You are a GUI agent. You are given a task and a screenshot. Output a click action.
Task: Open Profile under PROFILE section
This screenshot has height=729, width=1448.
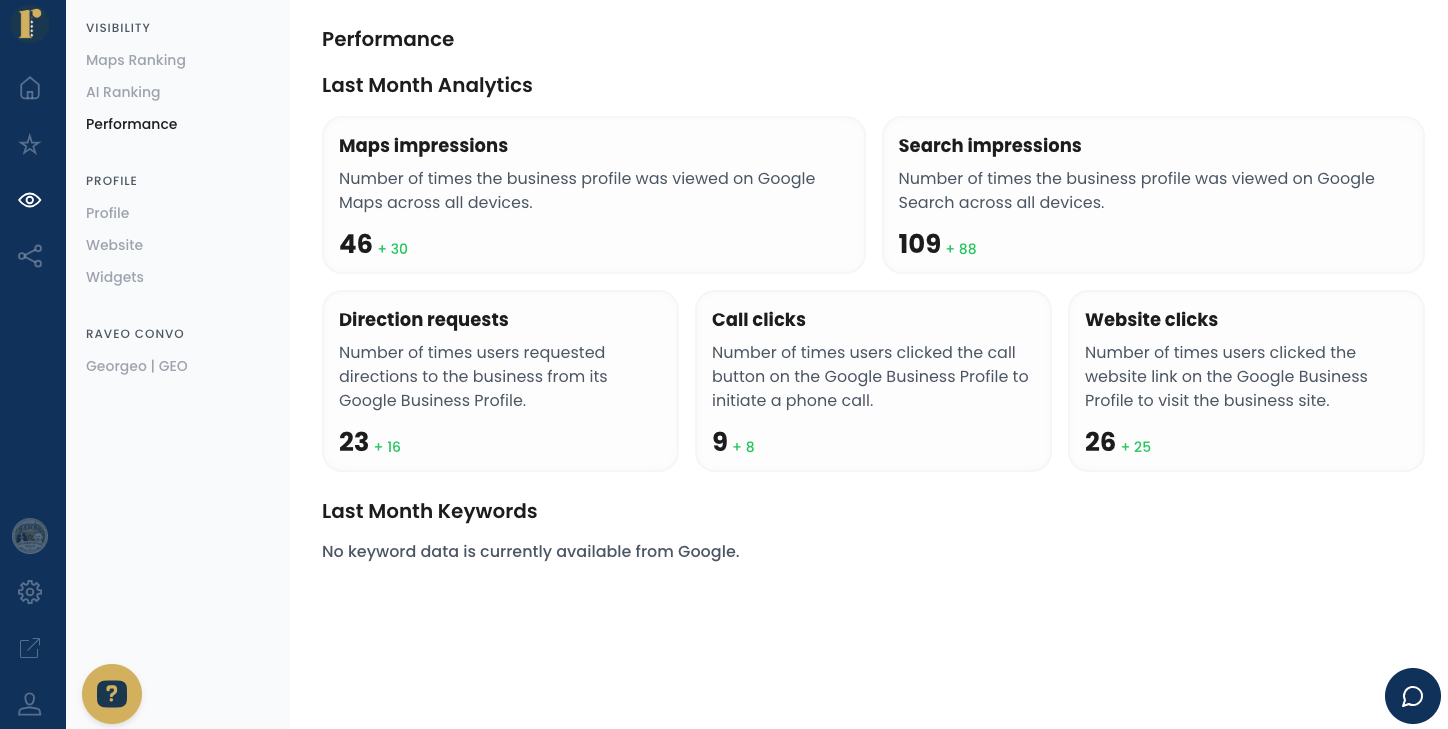click(x=108, y=213)
